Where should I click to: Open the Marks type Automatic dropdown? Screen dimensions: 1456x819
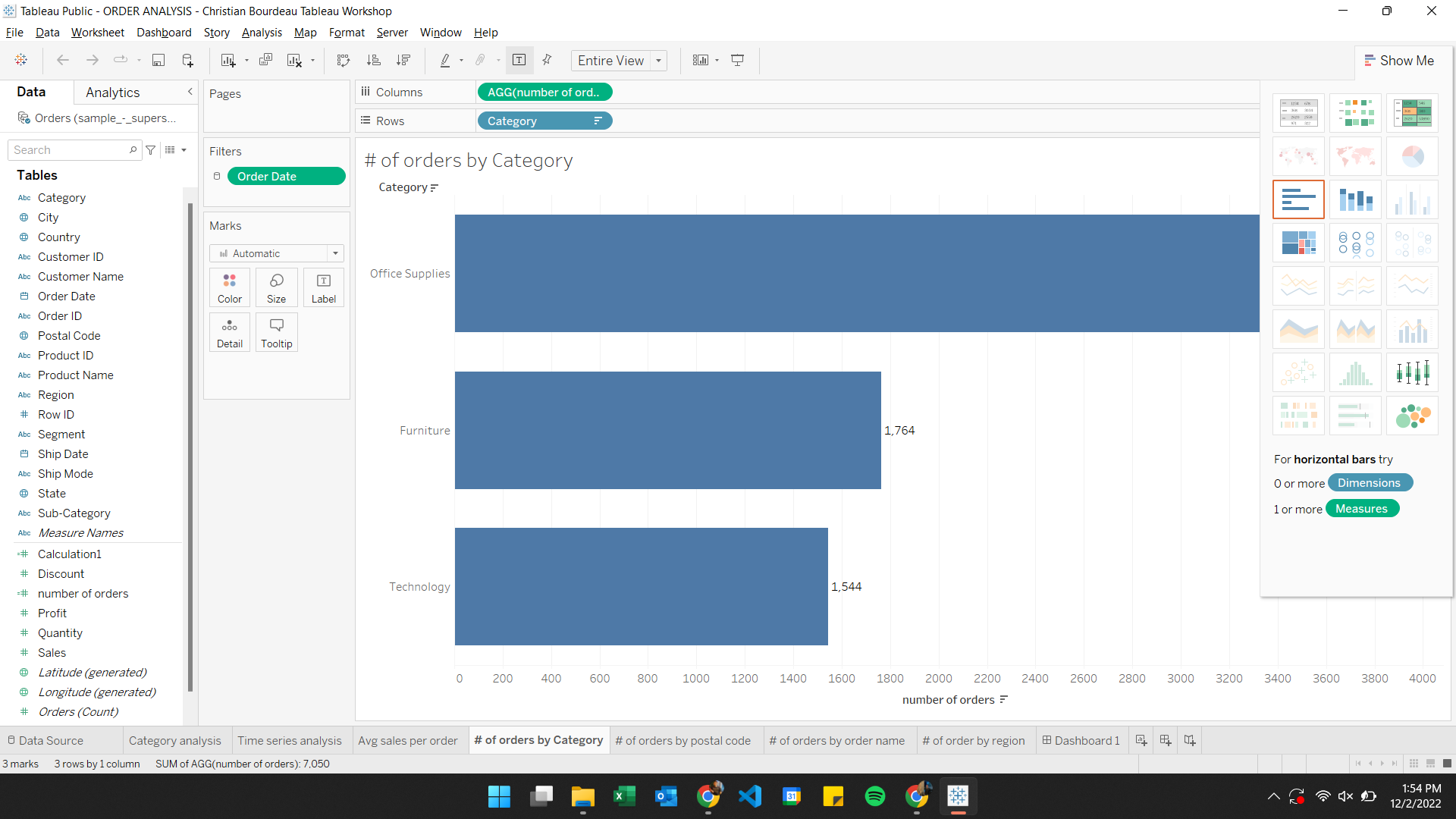coord(334,253)
